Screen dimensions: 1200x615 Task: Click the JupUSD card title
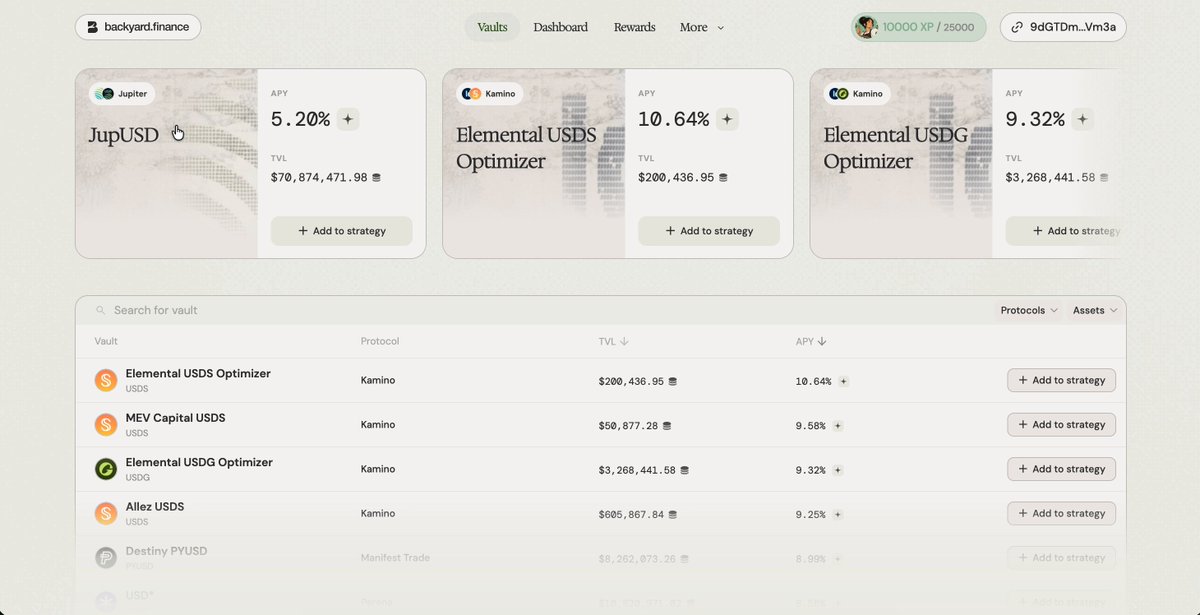(126, 135)
